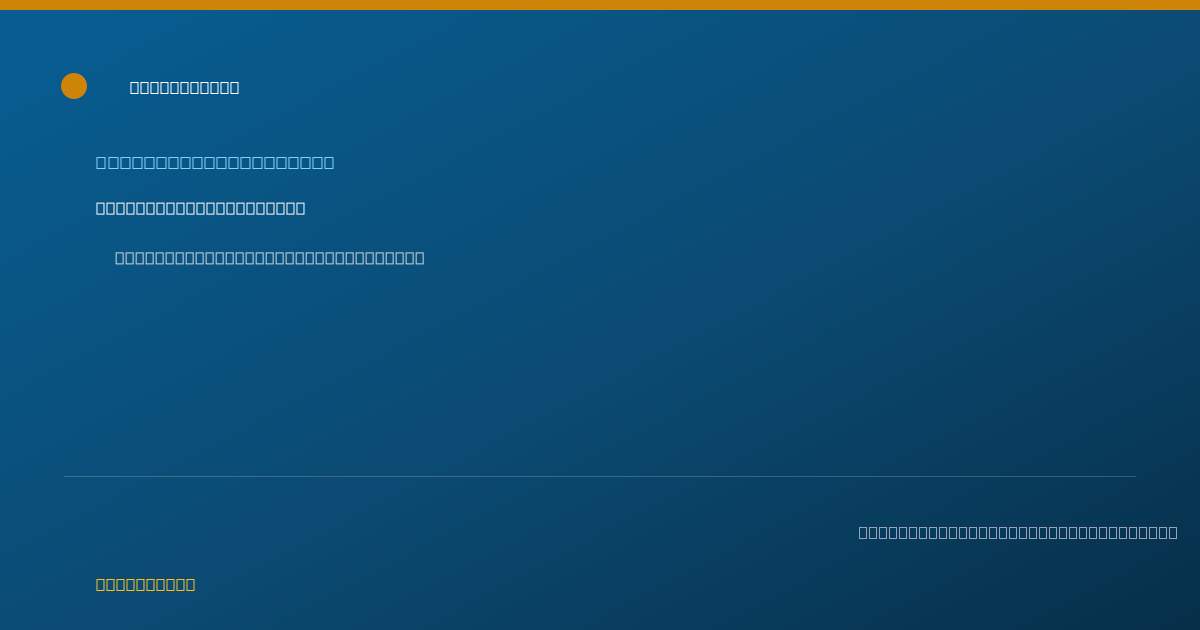Click the indented gray paragraph line

pos(270,258)
